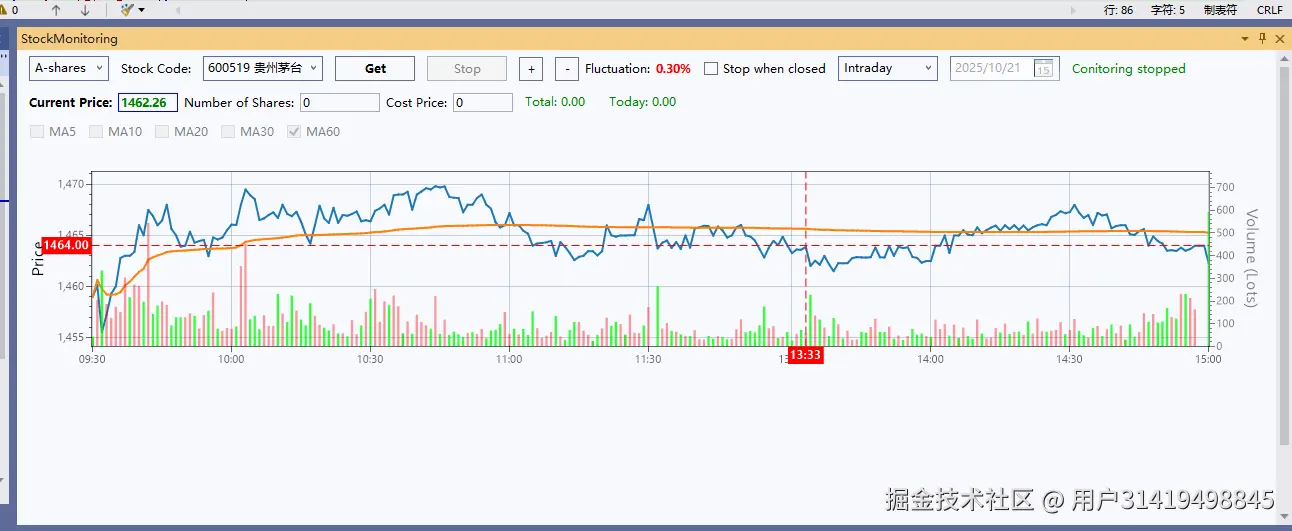Open the Intraday chart type dropdown
Image resolution: width=1292 pixels, height=531 pixels.
pyautogui.click(x=887, y=68)
